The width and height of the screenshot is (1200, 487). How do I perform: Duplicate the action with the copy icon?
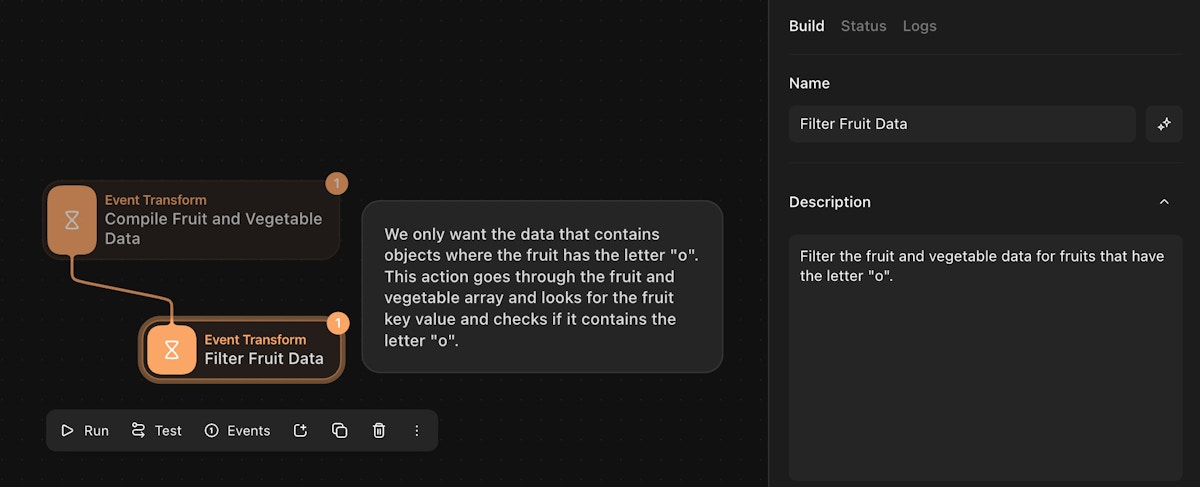coord(340,431)
